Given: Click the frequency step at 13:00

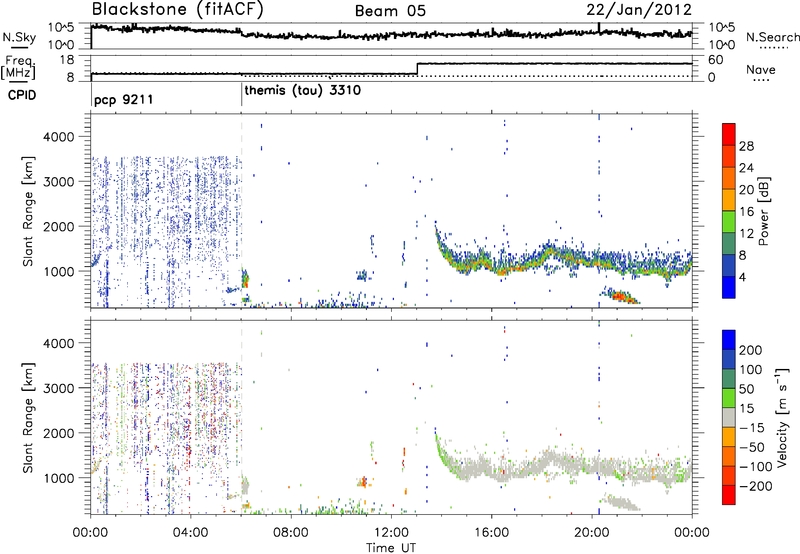Looking at the screenshot, I should [x=417, y=69].
